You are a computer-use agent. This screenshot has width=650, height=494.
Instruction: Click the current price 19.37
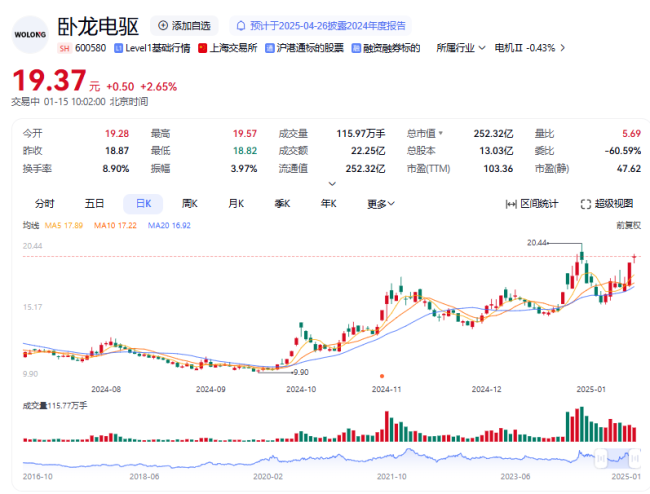pyautogui.click(x=49, y=80)
